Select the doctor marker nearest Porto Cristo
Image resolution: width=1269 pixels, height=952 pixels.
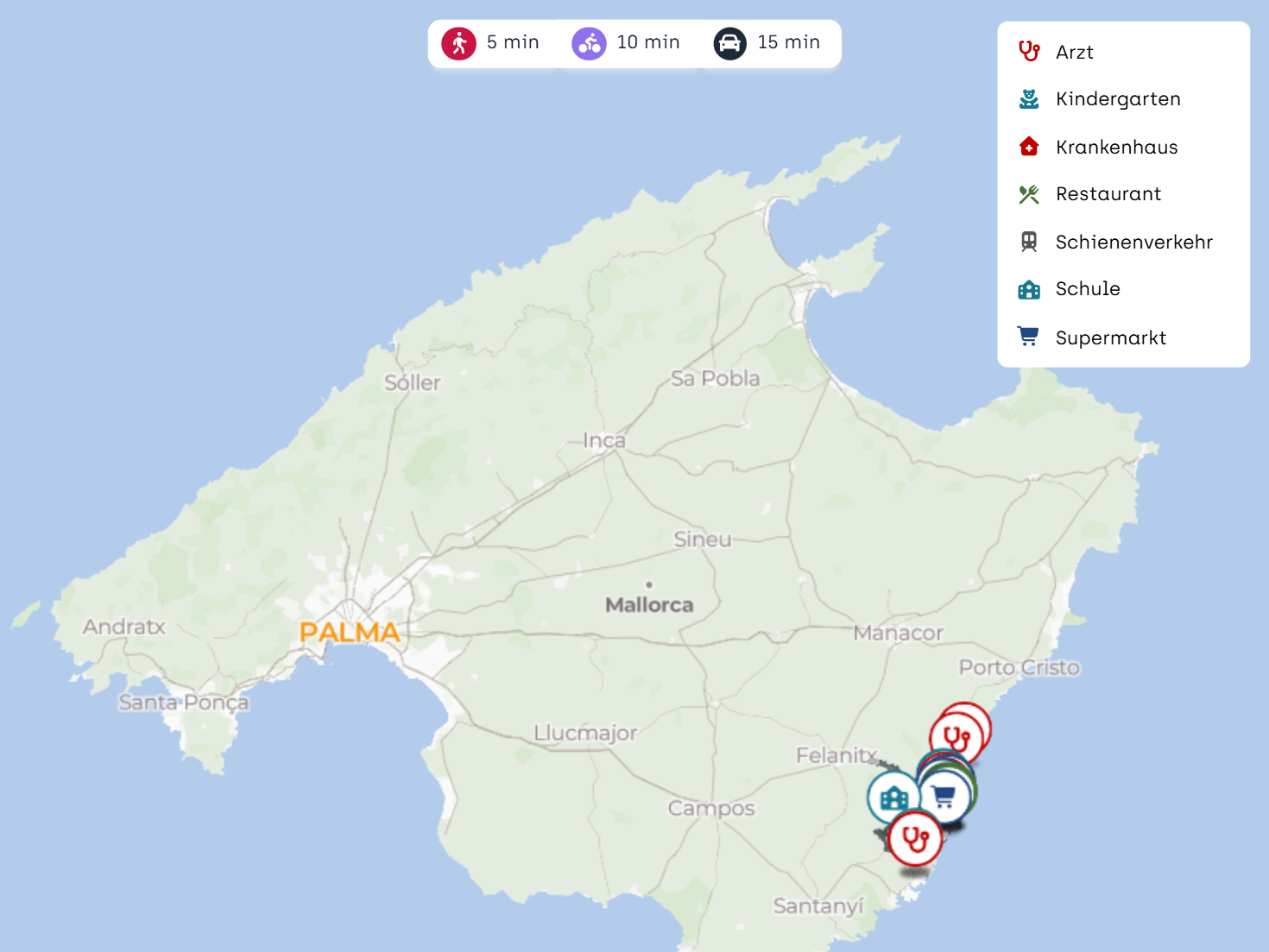956,739
